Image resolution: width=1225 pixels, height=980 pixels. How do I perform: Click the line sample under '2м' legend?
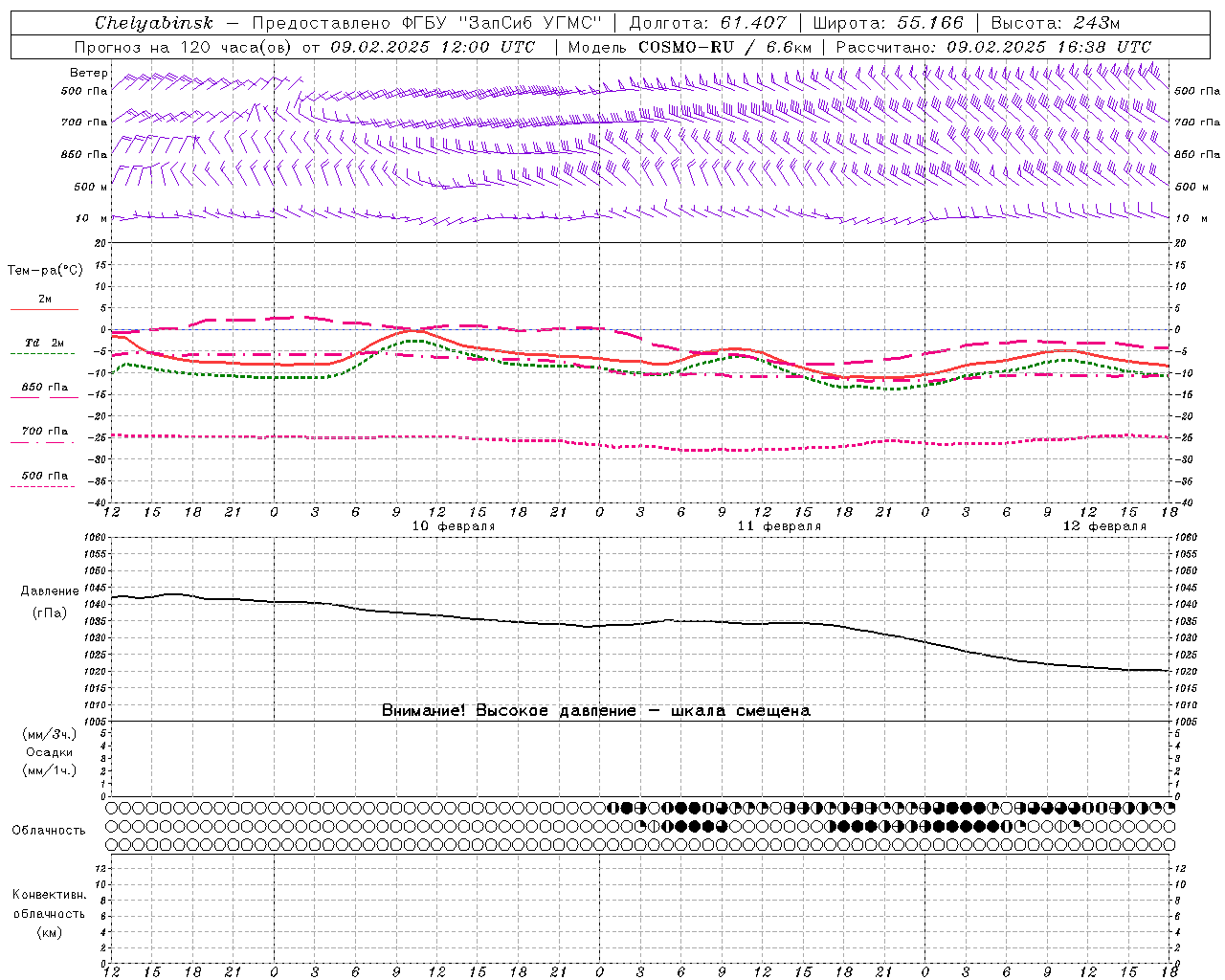pos(43,309)
